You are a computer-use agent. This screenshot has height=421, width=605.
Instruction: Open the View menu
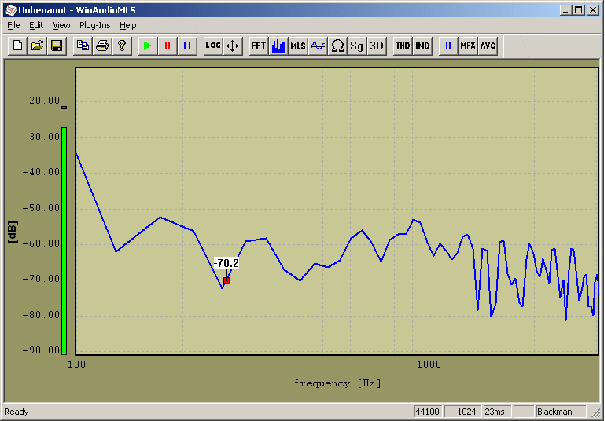[62, 24]
